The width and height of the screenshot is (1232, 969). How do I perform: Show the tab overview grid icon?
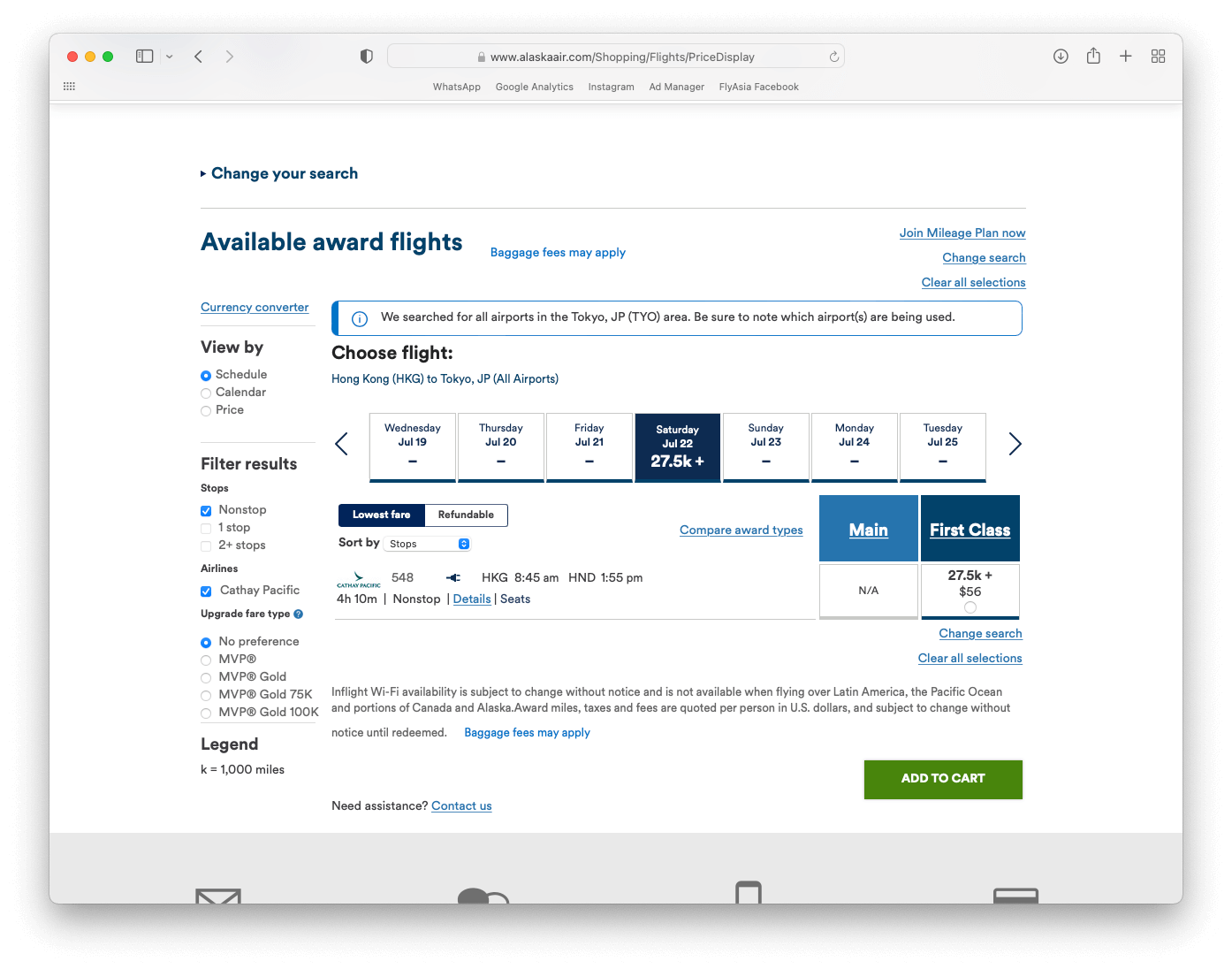pyautogui.click(x=1158, y=57)
